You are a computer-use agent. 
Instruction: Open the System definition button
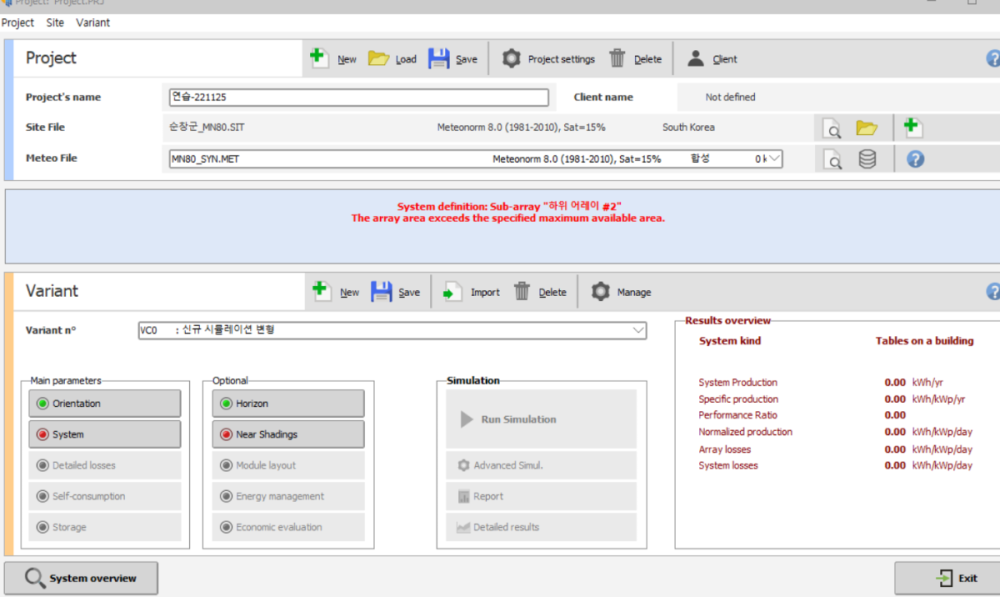click(105, 435)
